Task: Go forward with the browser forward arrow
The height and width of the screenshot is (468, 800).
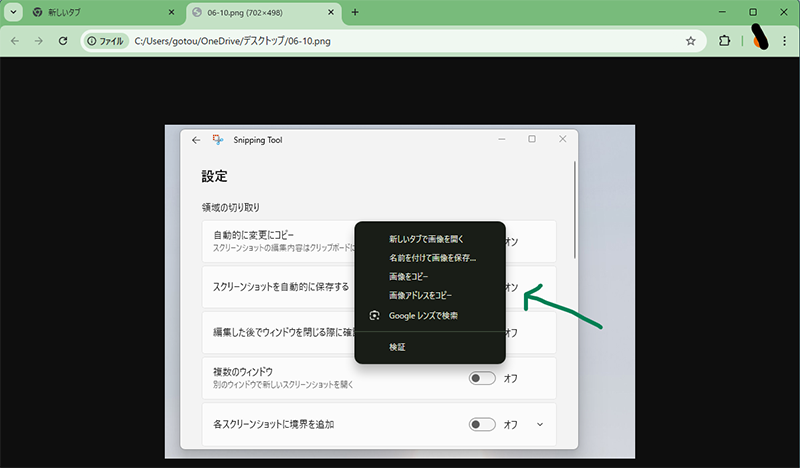Action: pos(39,41)
